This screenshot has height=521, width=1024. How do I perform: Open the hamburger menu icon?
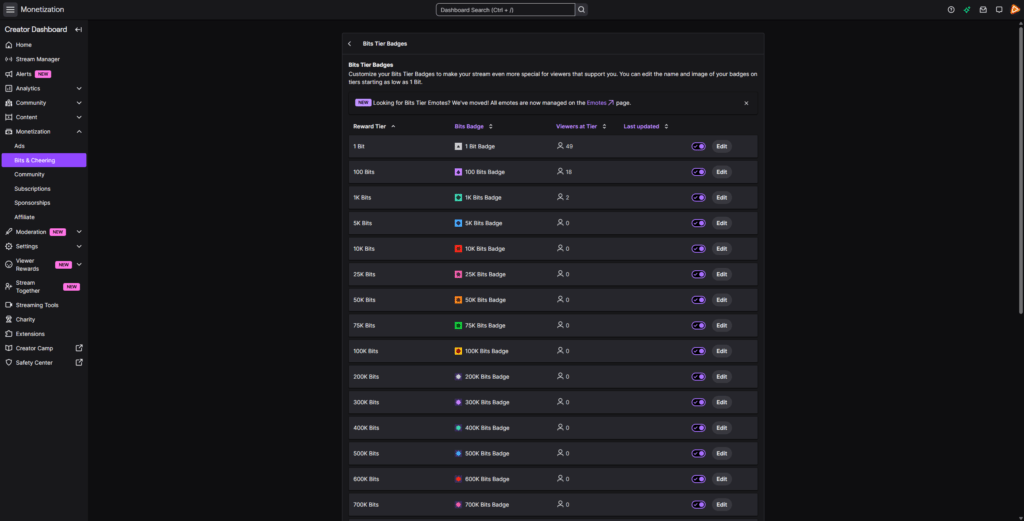point(10,9)
